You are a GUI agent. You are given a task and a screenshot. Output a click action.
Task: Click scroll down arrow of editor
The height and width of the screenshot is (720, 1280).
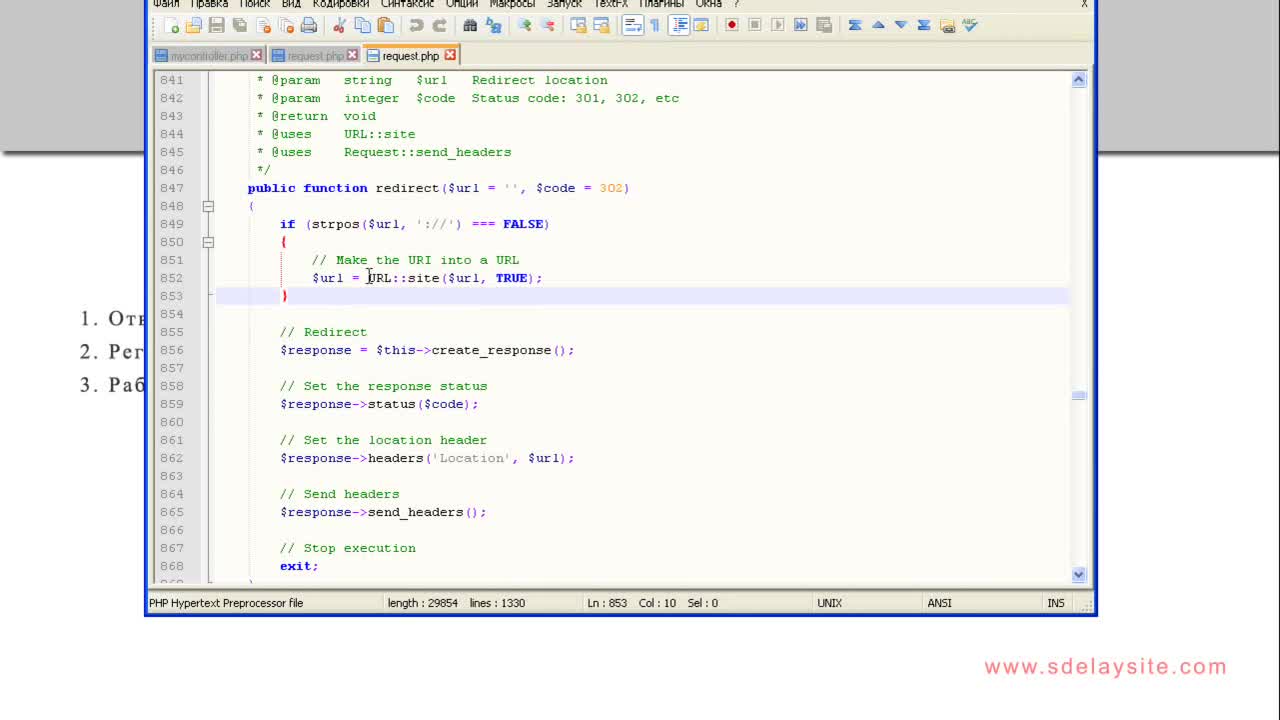[x=1079, y=574]
